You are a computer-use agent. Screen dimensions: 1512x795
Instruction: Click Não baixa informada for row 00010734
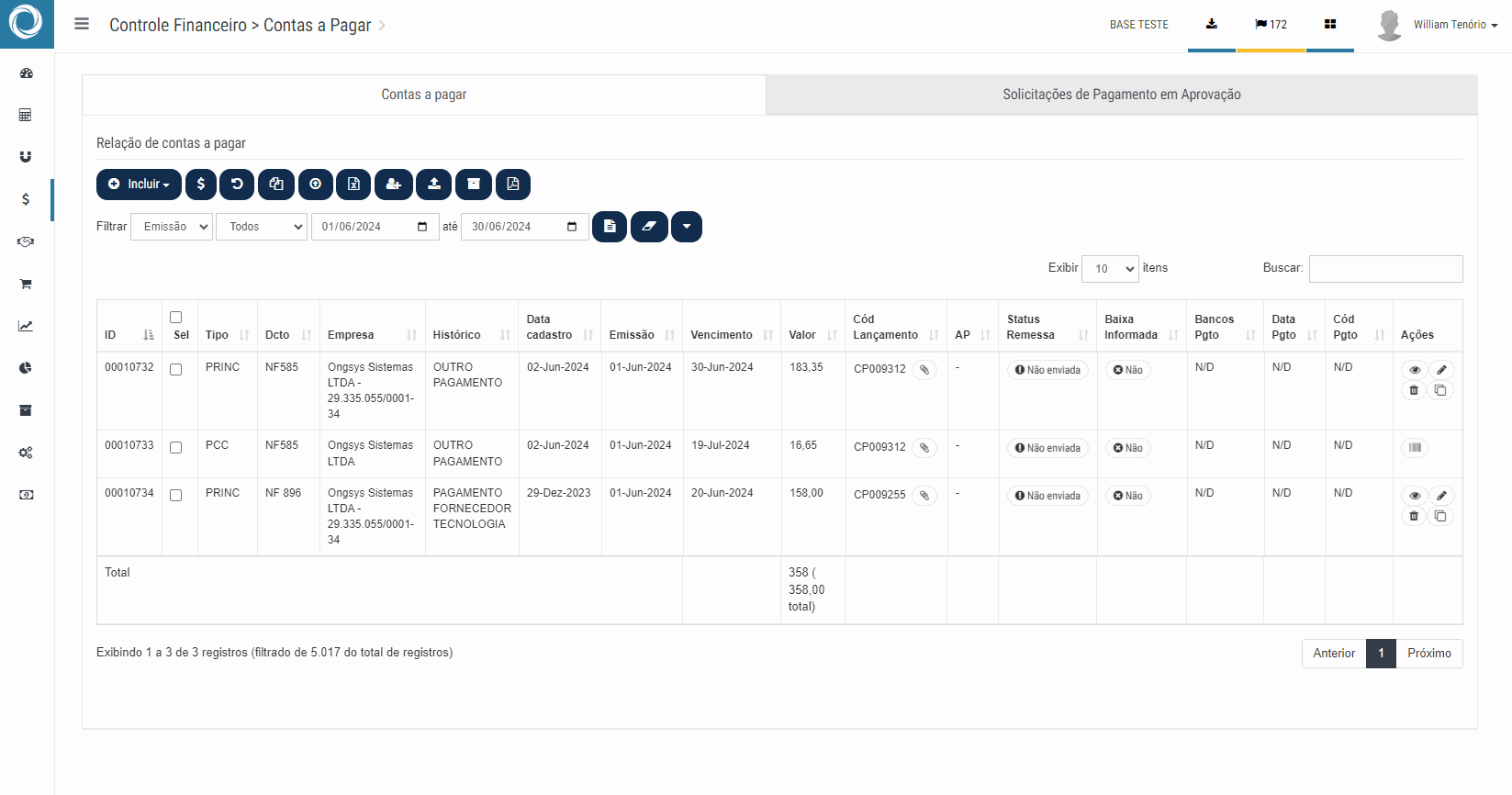point(1128,496)
